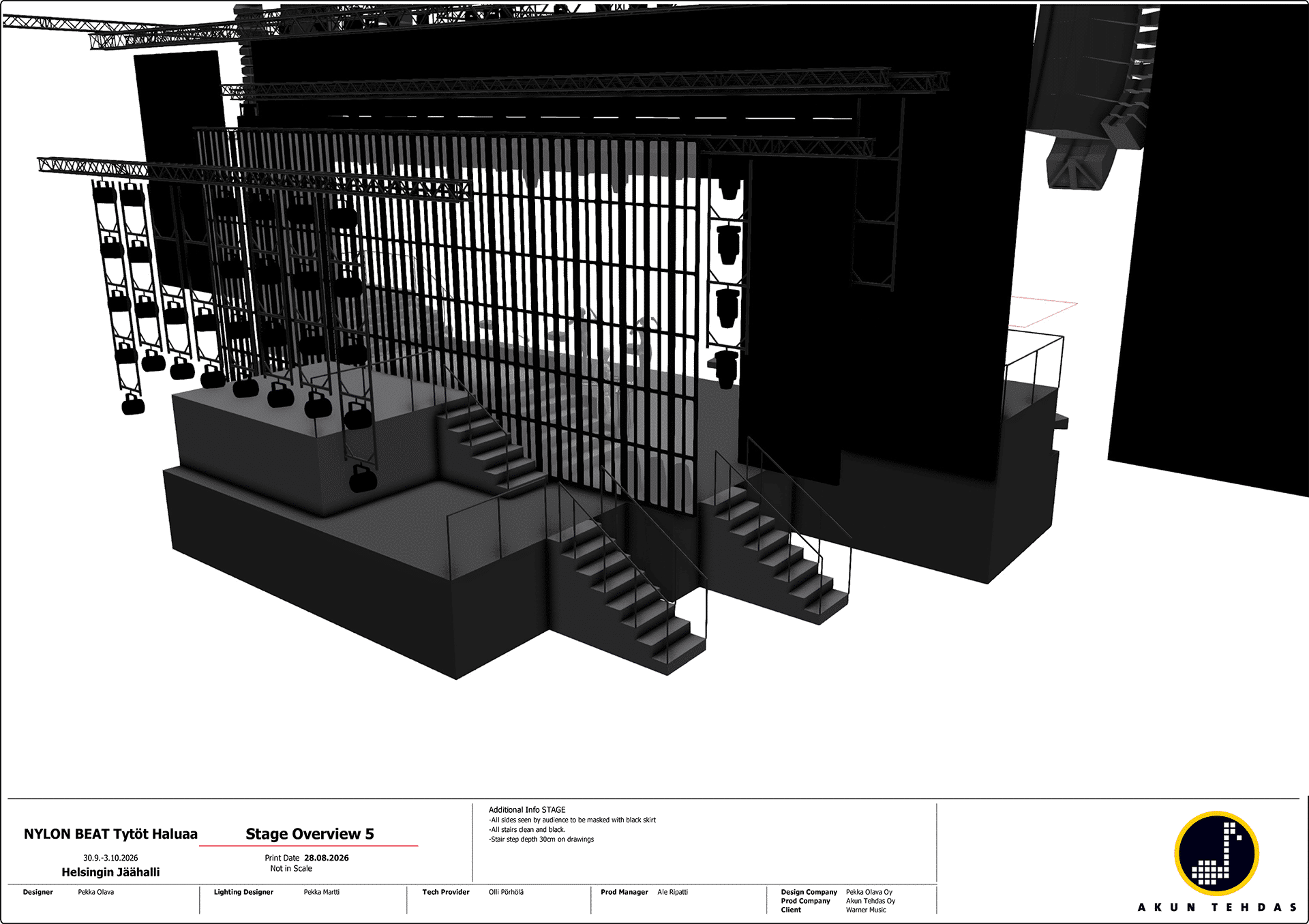The image size is (1309, 924).
Task: Click the 'Tech Provider' label
Action: coord(446,892)
